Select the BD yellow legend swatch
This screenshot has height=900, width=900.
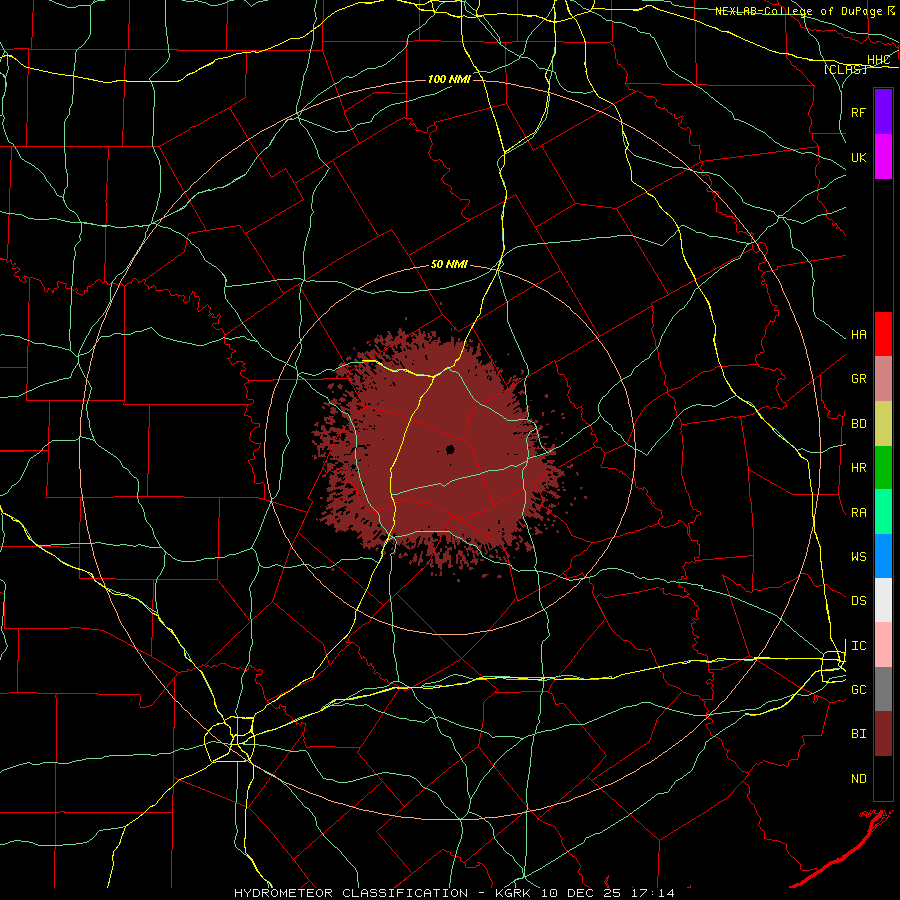[883, 424]
